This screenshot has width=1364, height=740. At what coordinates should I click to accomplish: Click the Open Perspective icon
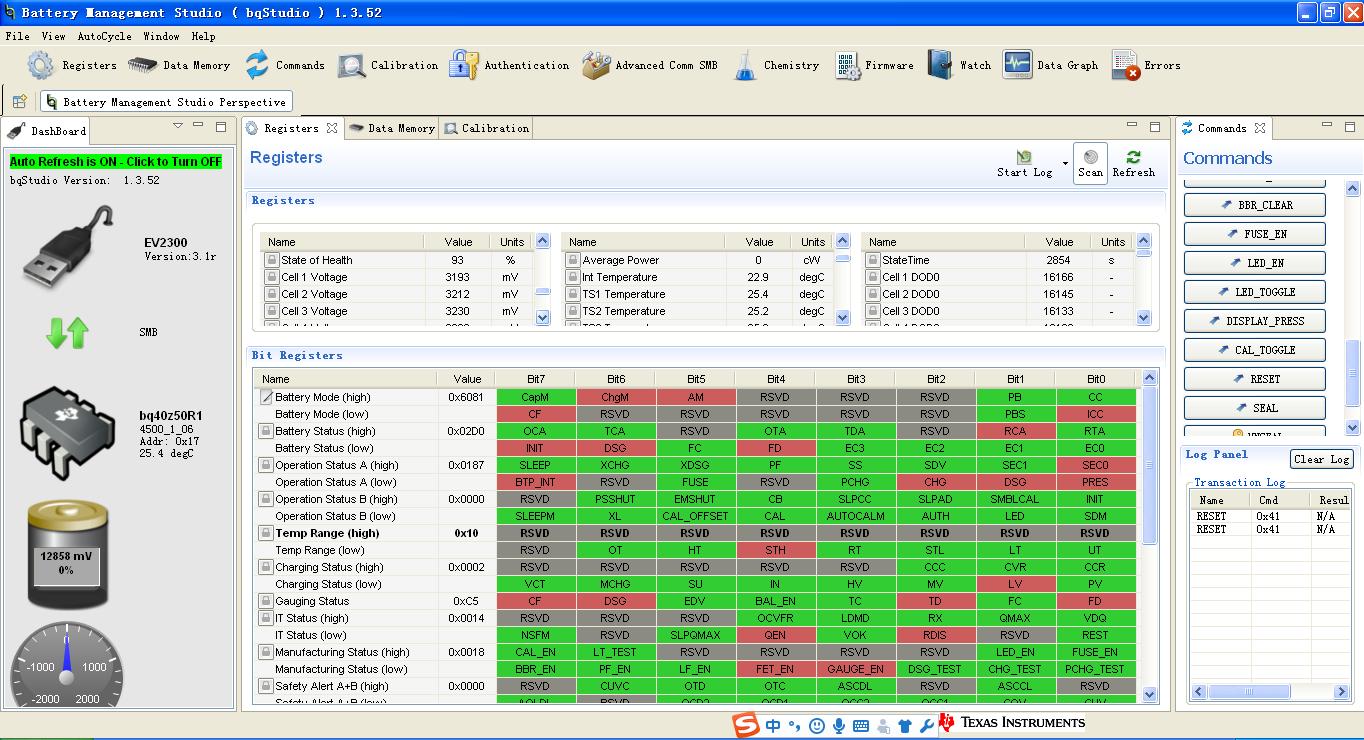tap(19, 101)
